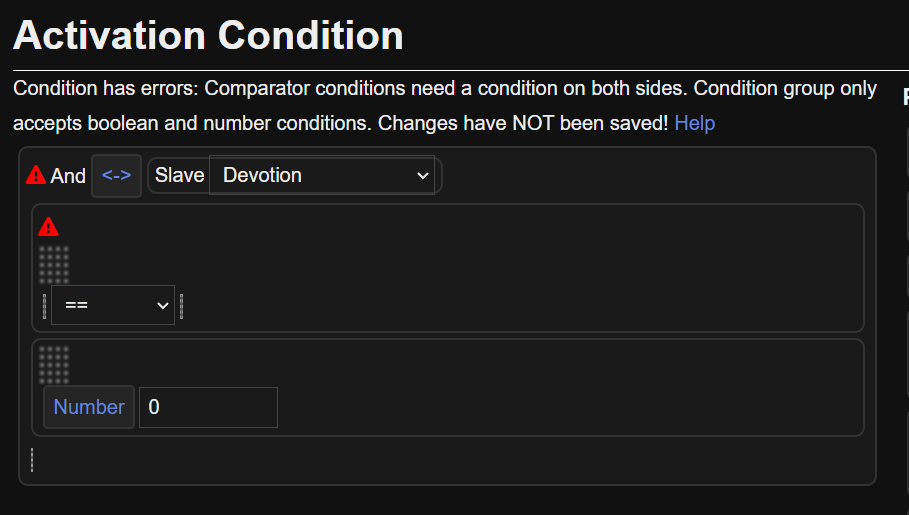Click the dashed slot right of == dropdown
This screenshot has height=515, width=909.
[181, 306]
